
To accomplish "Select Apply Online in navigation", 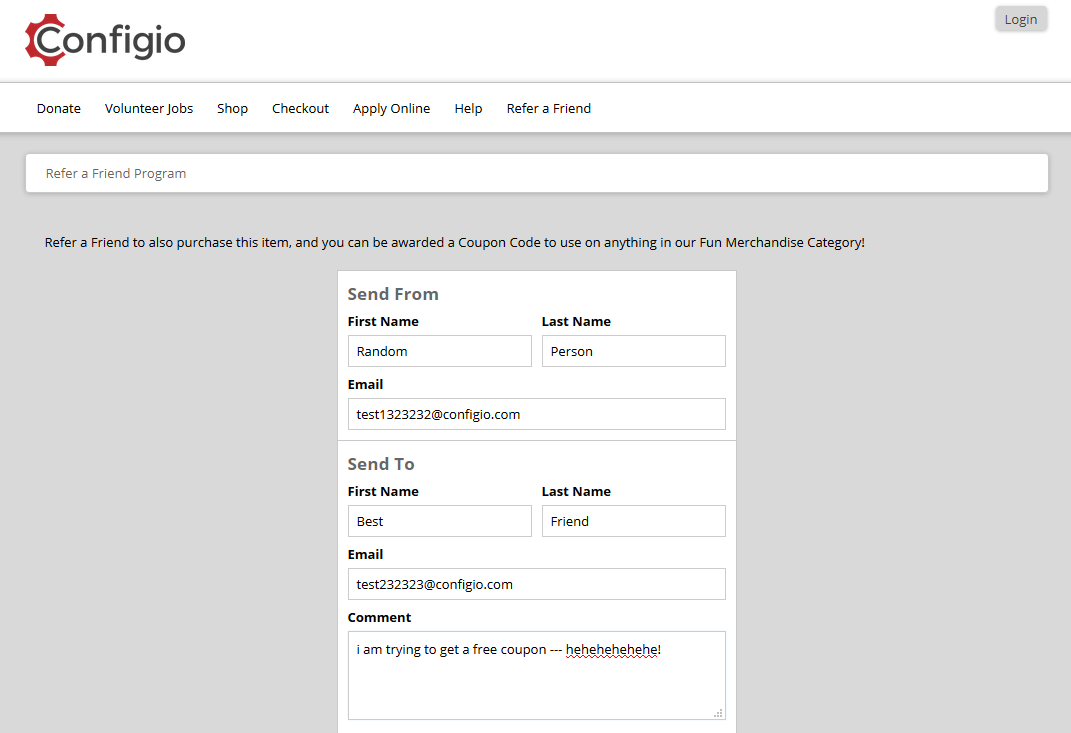I will click(x=391, y=108).
